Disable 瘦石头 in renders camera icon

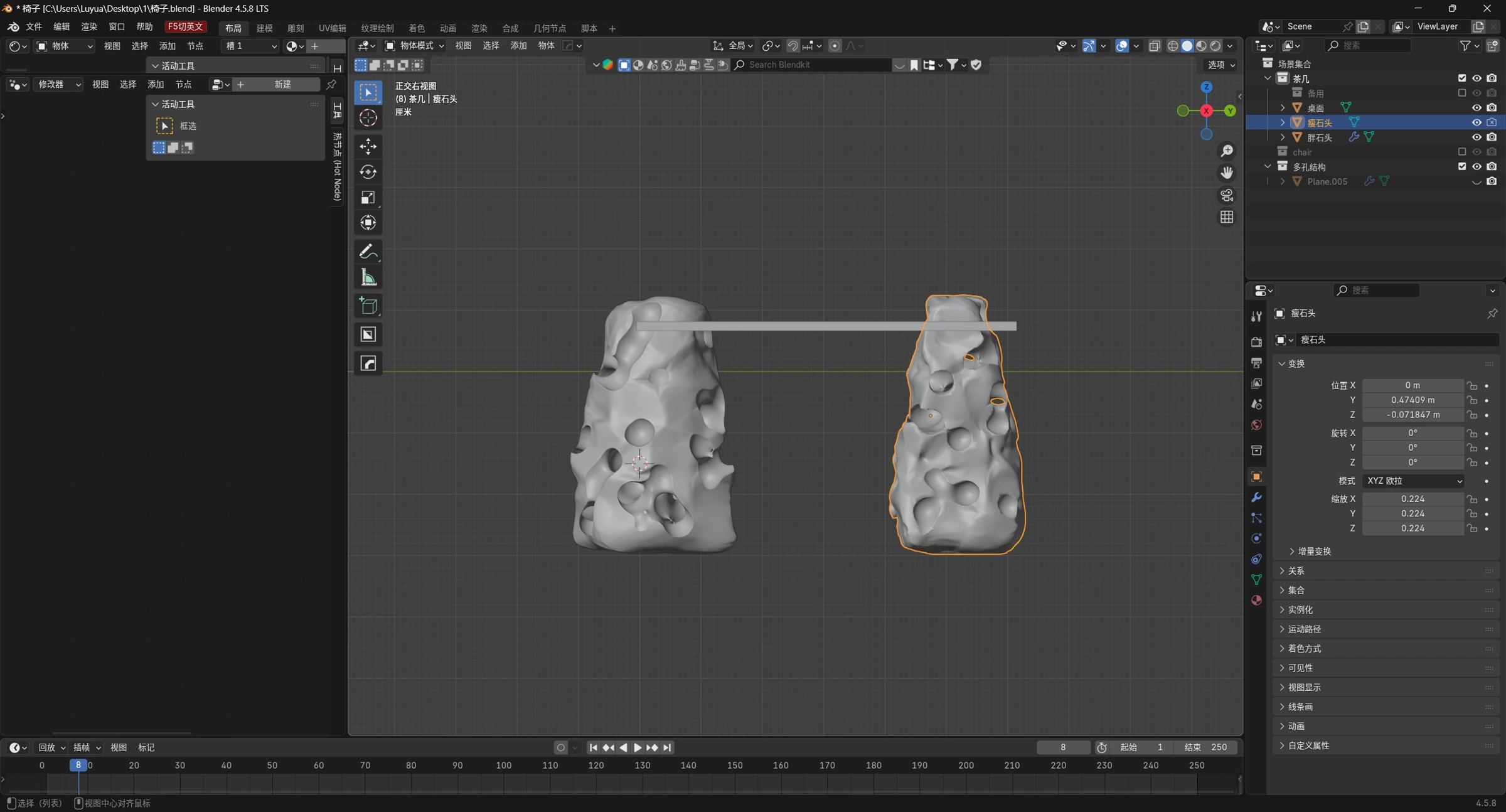[1492, 122]
